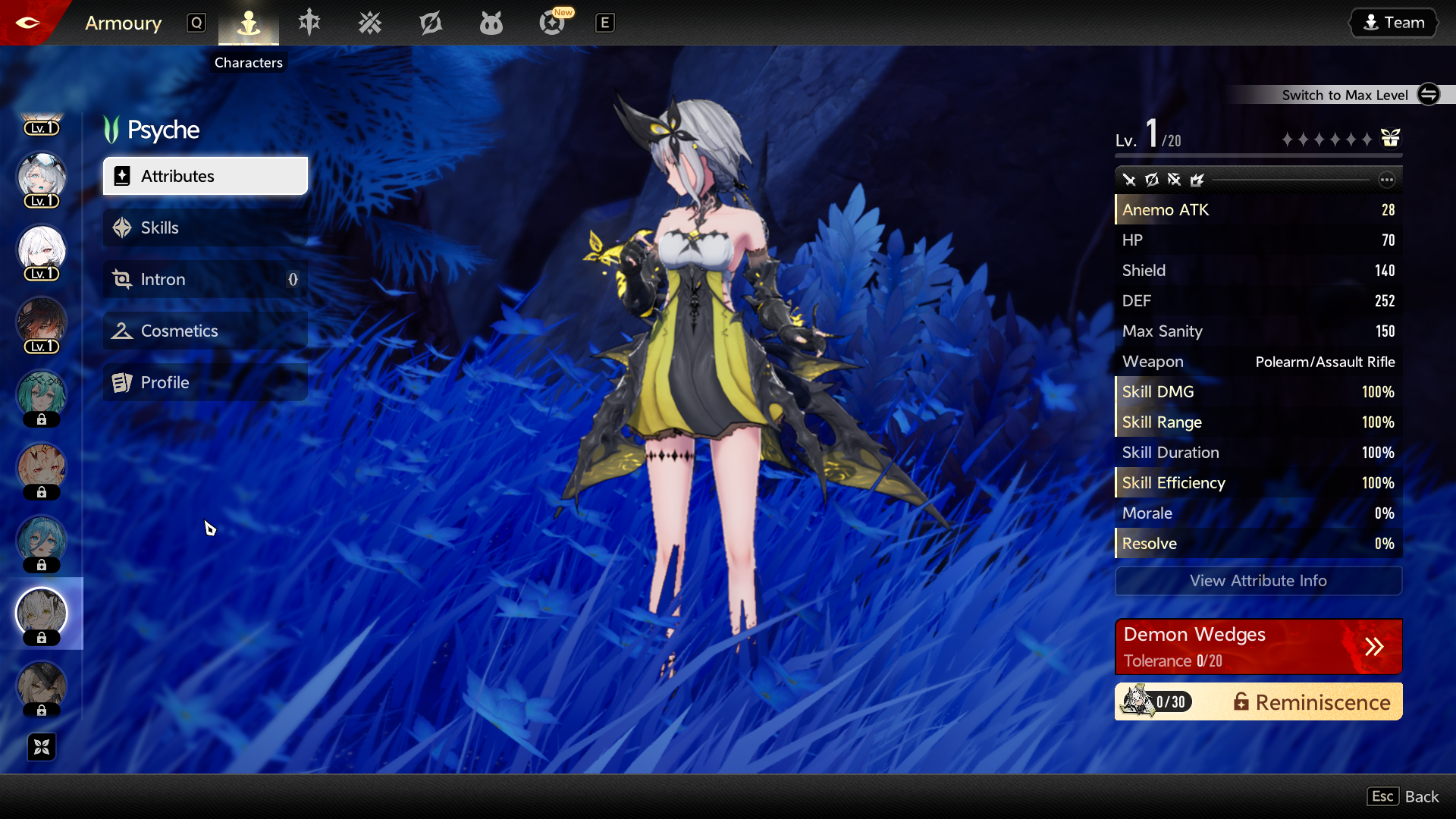
Task: Open the Skills menu item
Action: click(x=206, y=227)
